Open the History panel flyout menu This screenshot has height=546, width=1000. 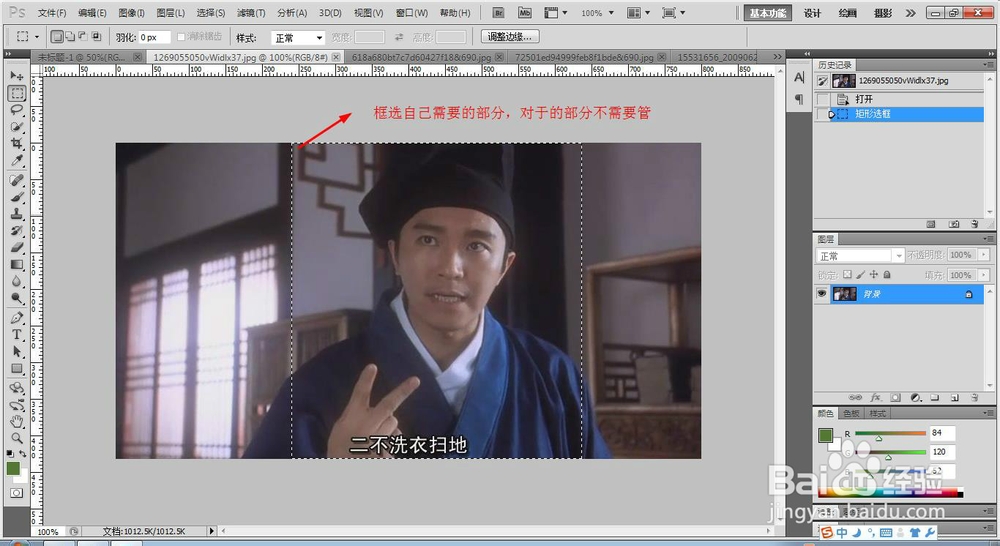(x=989, y=64)
